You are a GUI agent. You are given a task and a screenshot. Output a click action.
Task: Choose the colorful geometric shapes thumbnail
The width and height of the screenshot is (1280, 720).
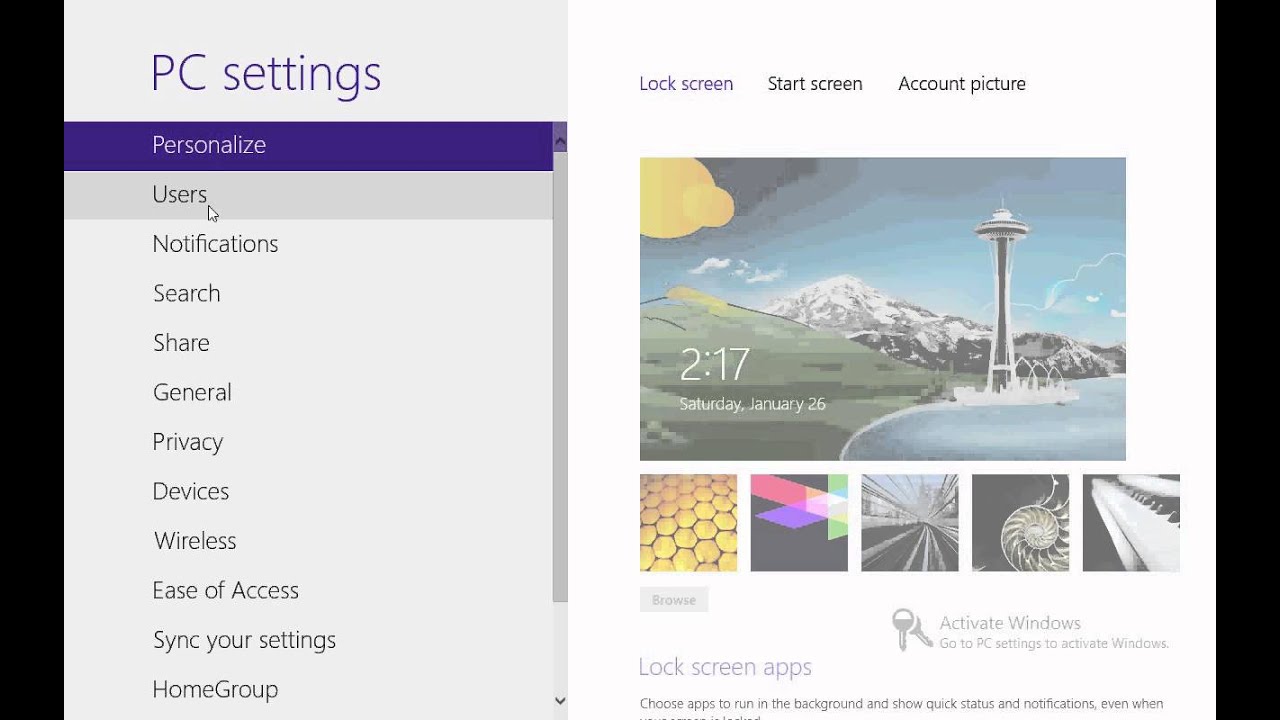[x=799, y=523]
